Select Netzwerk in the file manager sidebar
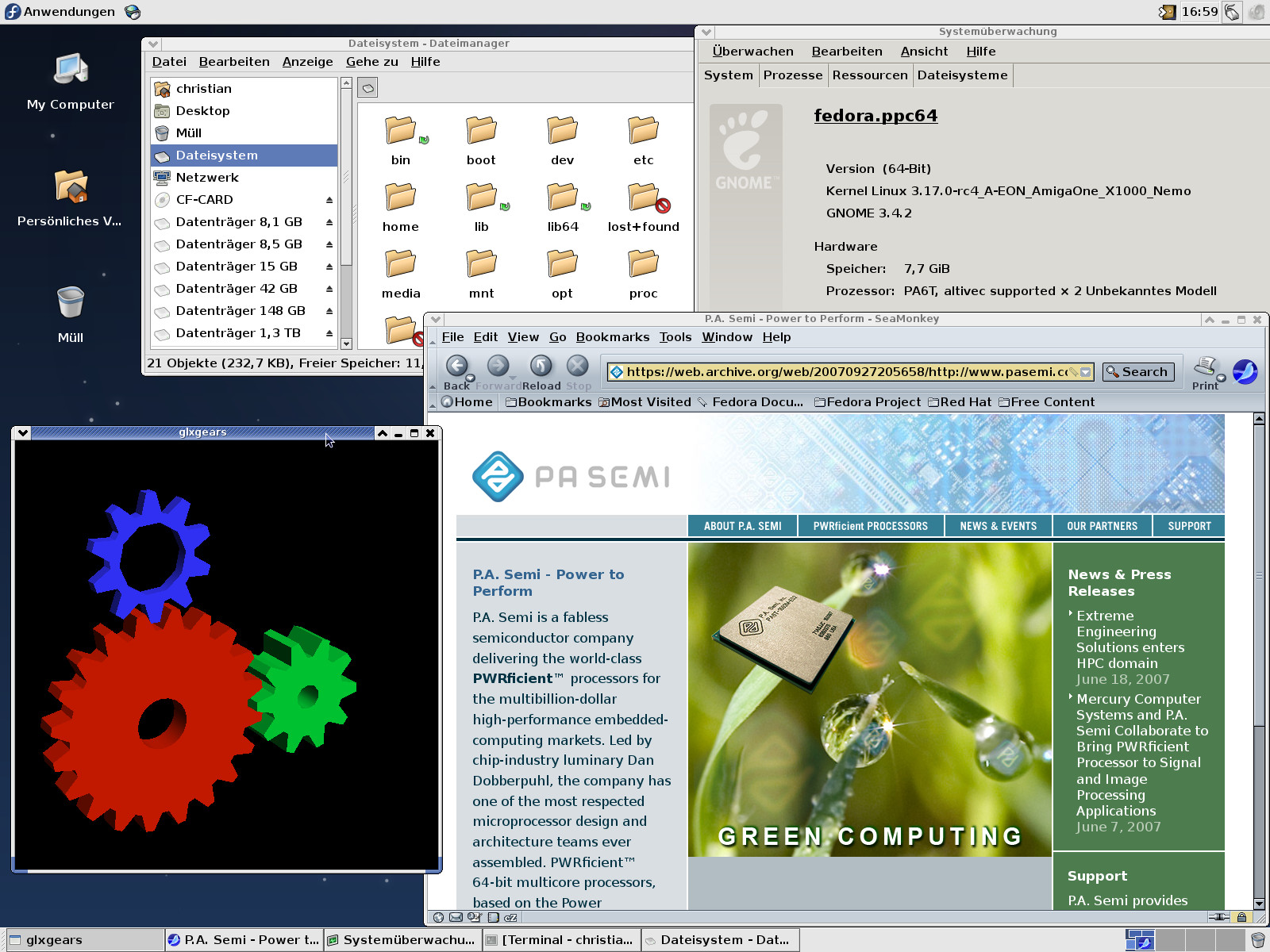Image resolution: width=1270 pixels, height=952 pixels. pyautogui.click(x=207, y=178)
